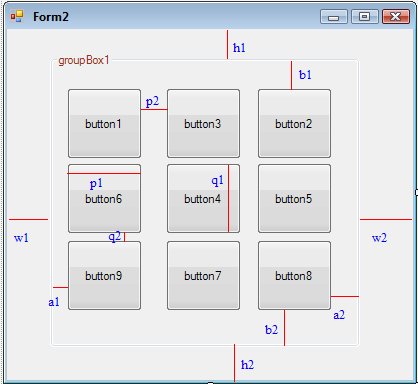Click the groupBox1 caption label
The image size is (418, 384).
[x=84, y=60]
